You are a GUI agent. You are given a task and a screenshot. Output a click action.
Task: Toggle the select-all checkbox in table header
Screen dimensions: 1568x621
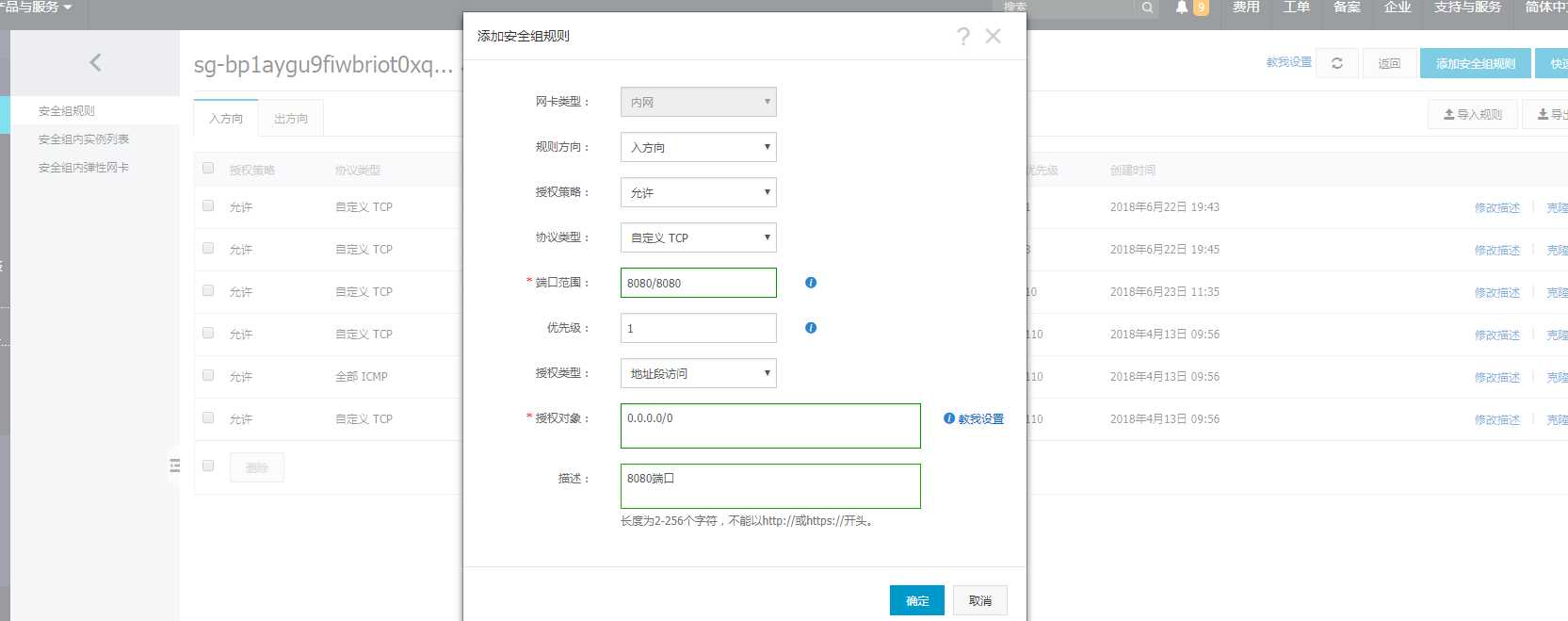208,169
